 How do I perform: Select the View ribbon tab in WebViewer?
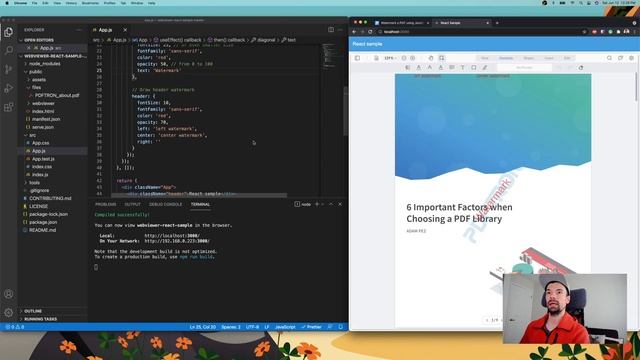[x=484, y=58]
